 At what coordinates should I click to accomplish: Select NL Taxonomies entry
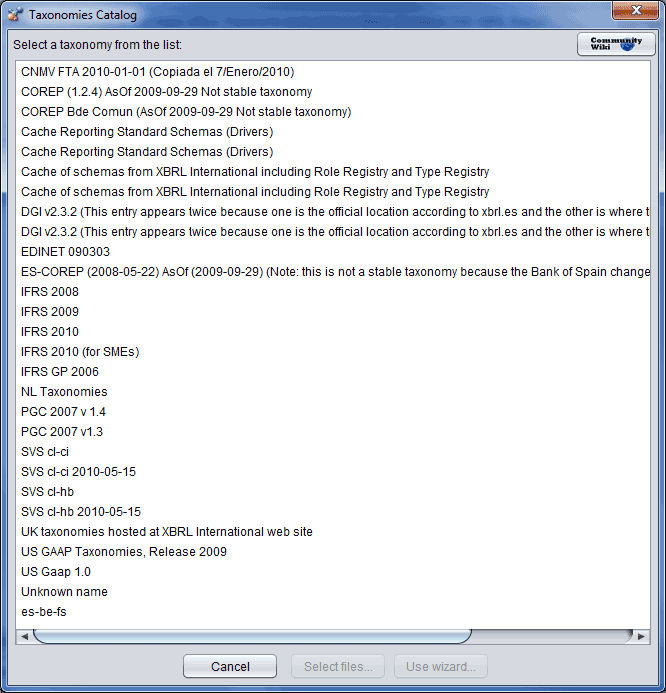[332, 392]
